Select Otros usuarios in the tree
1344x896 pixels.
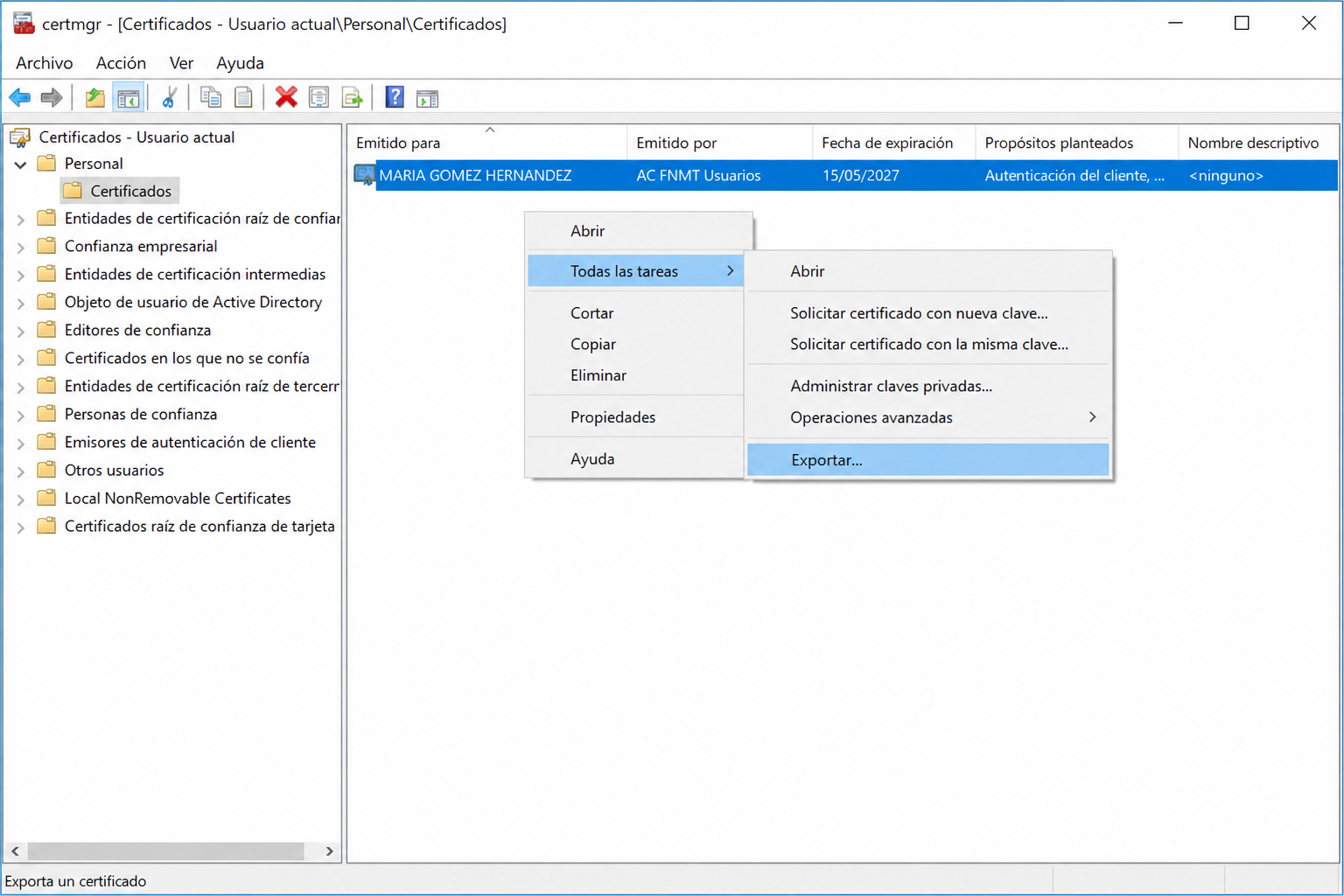[114, 470]
